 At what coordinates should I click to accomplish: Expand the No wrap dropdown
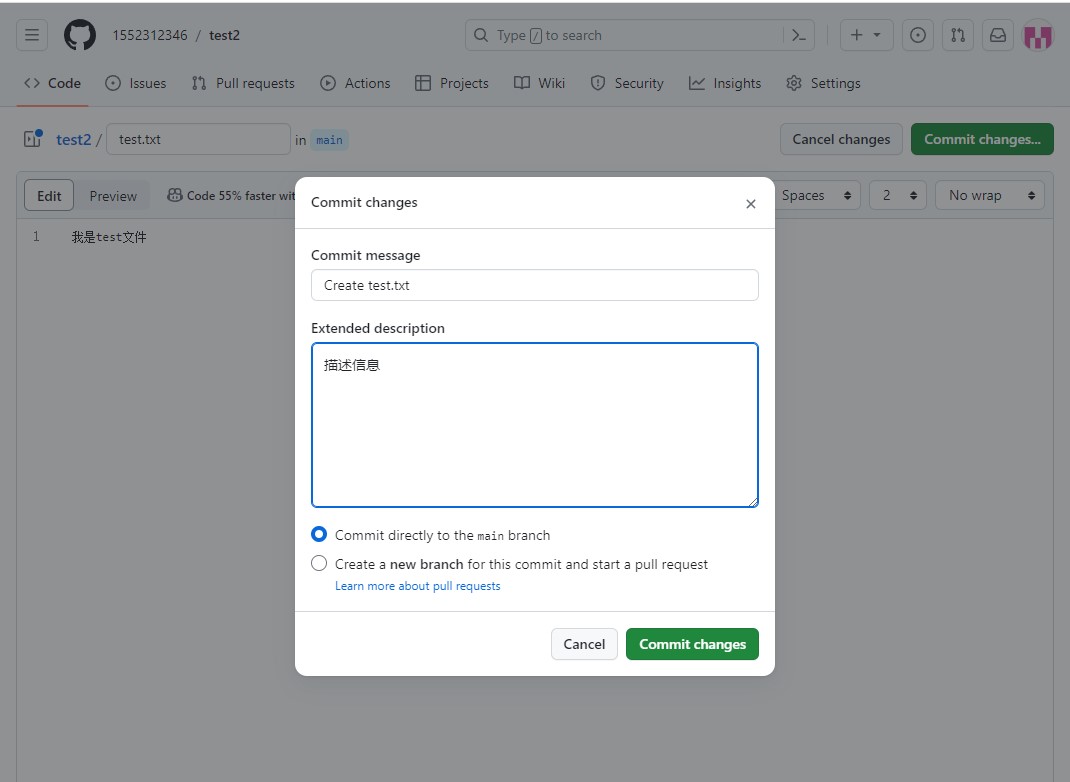(989, 196)
